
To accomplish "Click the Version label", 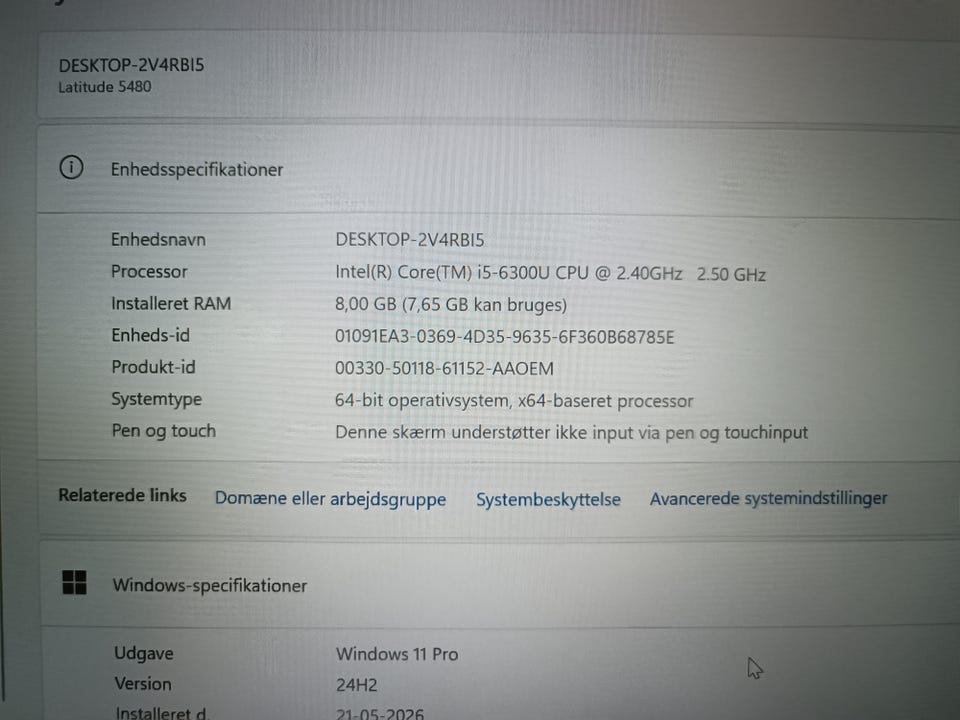I will coord(143,684).
